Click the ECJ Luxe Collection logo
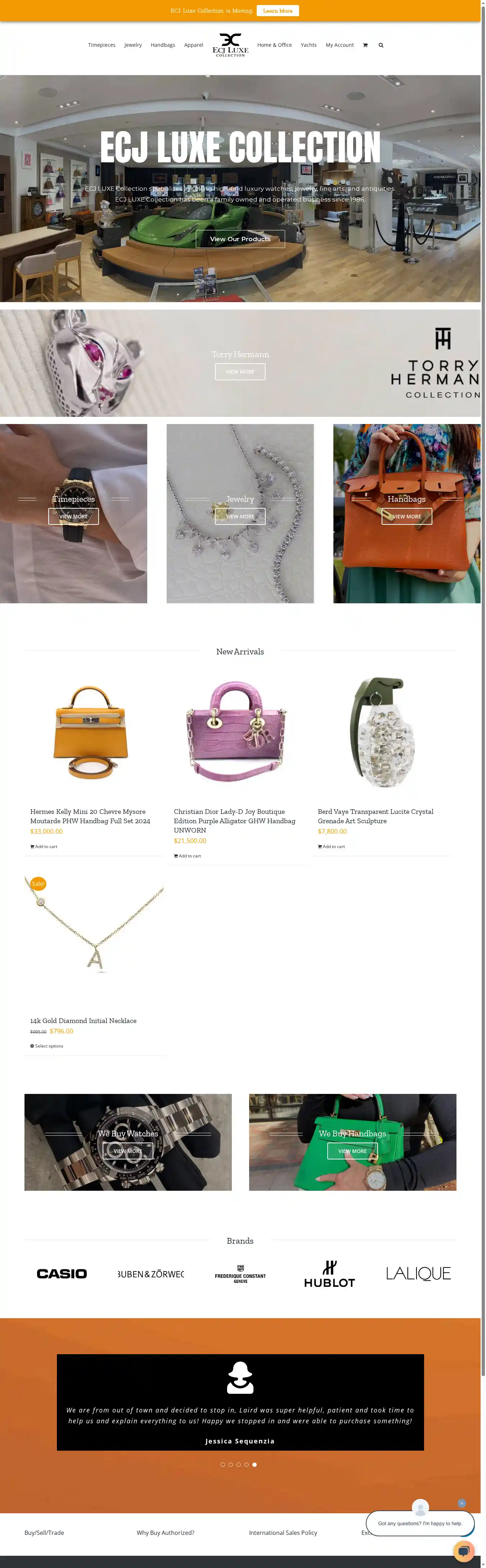The height and width of the screenshot is (1568, 486). pos(230,45)
